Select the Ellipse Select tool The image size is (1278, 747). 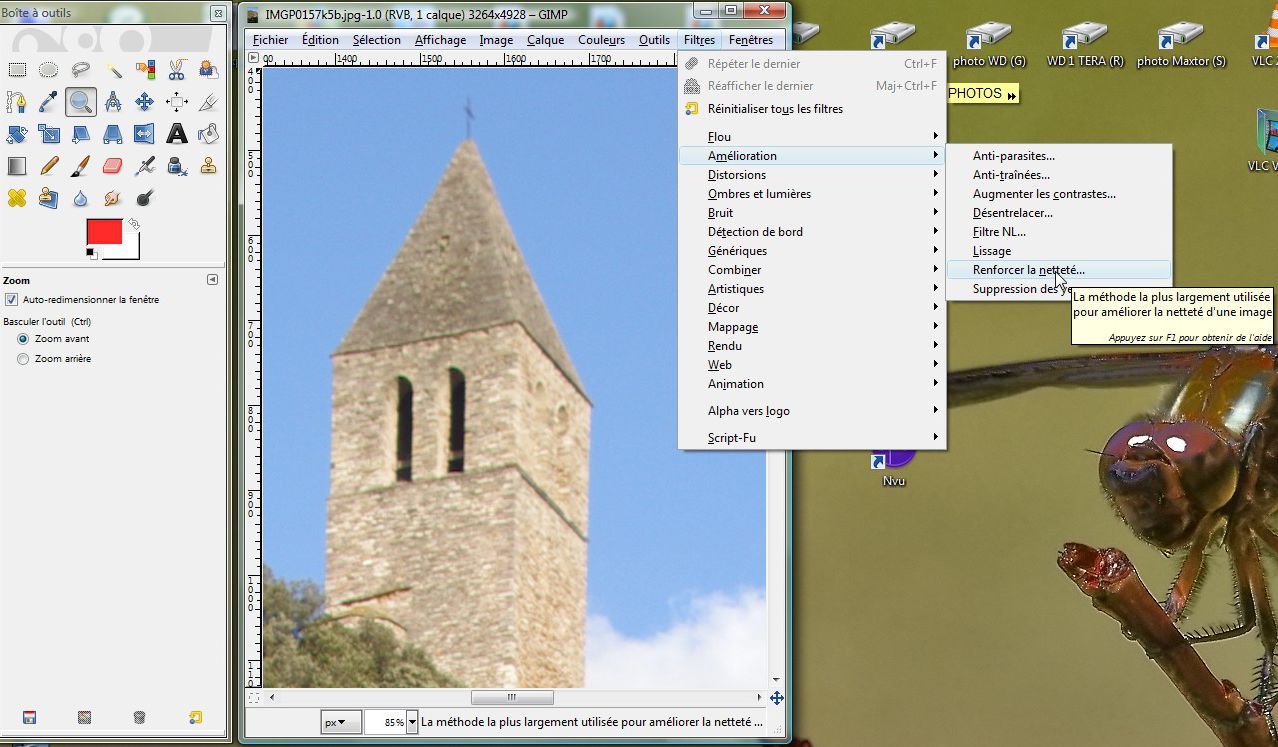(49, 69)
